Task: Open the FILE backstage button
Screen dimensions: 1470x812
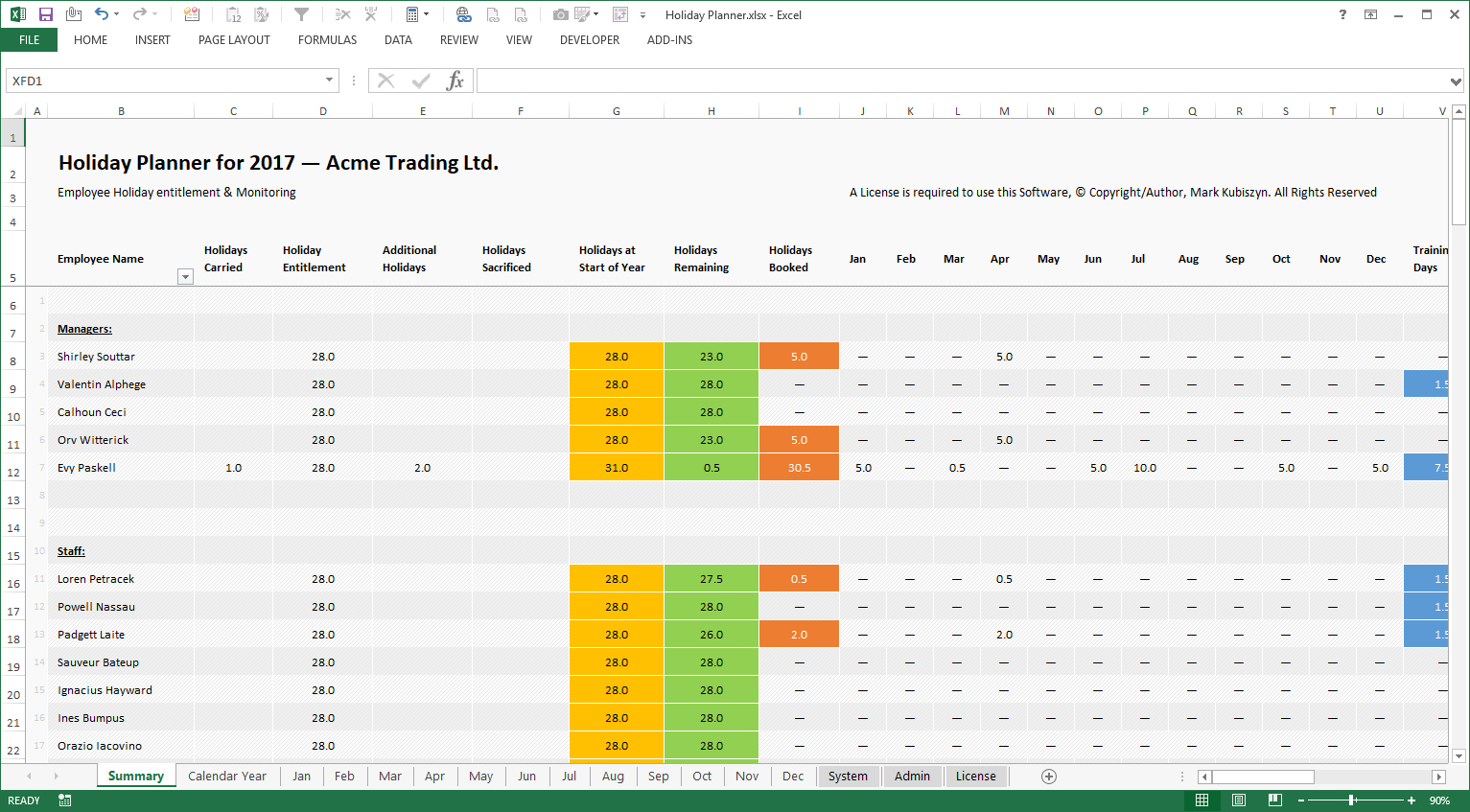Action: (x=29, y=40)
